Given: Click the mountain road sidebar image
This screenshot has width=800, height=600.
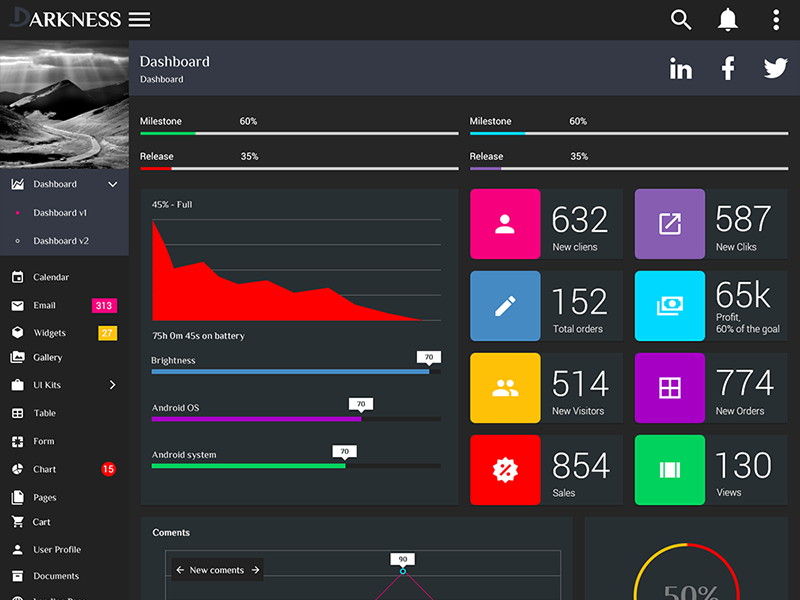Looking at the screenshot, I should 64,105.
